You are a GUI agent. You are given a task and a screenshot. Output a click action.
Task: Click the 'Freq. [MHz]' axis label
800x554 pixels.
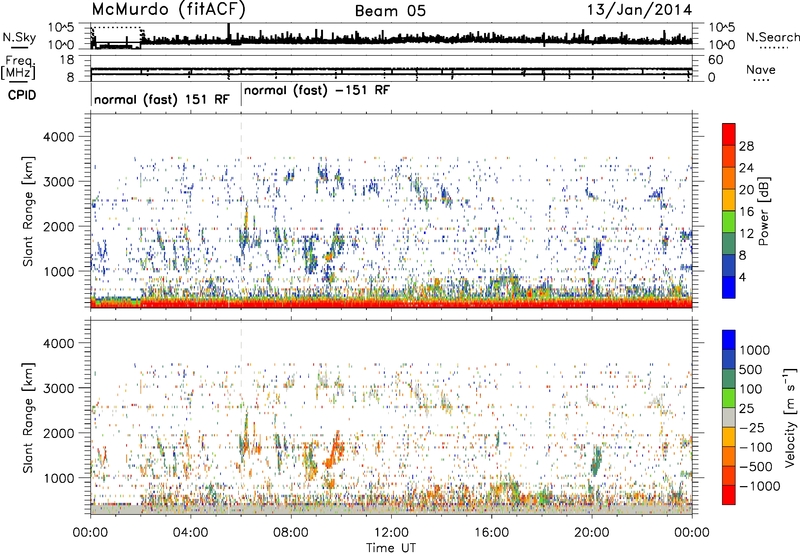[18, 67]
